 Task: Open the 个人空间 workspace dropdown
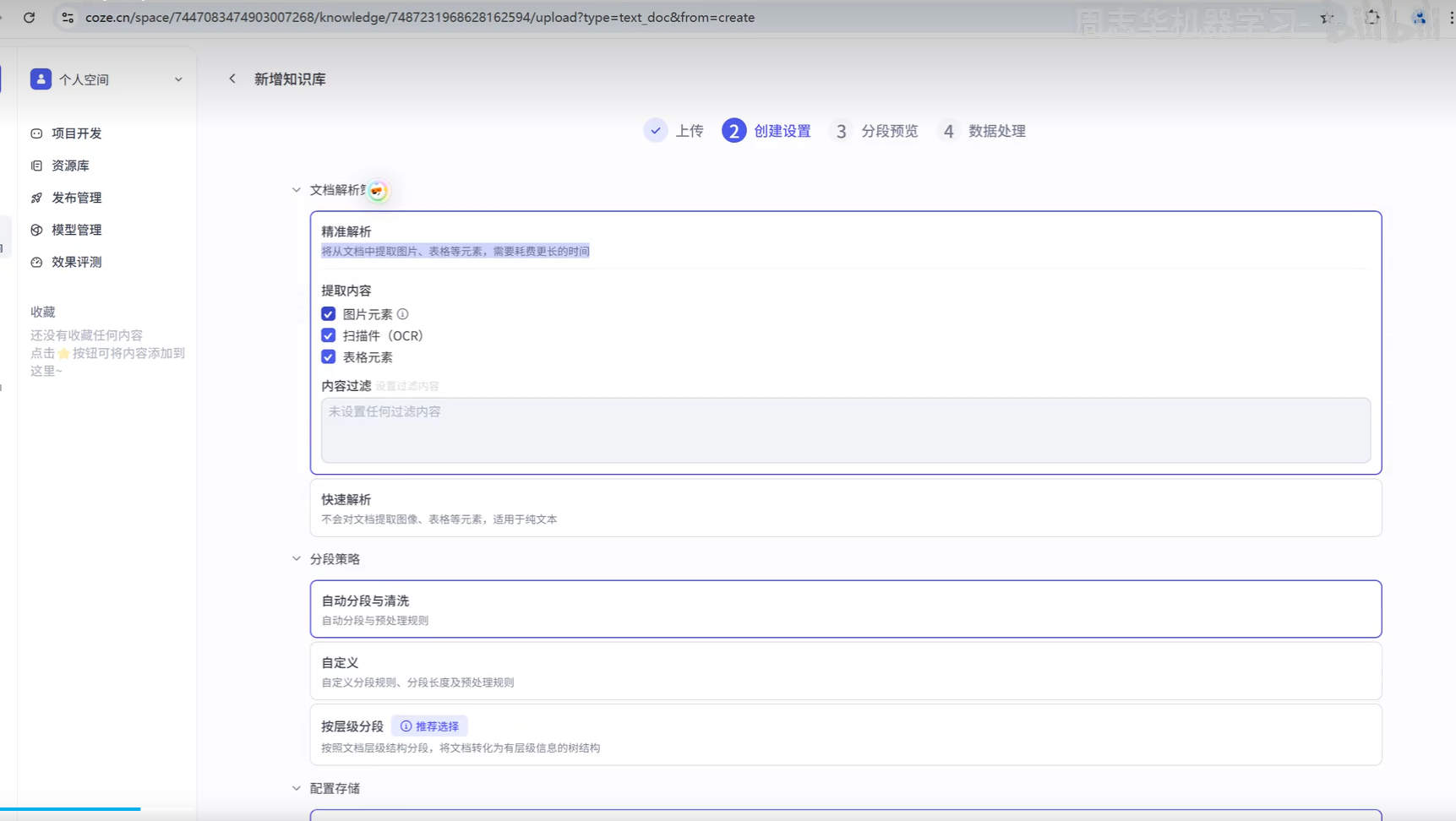pyautogui.click(x=178, y=79)
